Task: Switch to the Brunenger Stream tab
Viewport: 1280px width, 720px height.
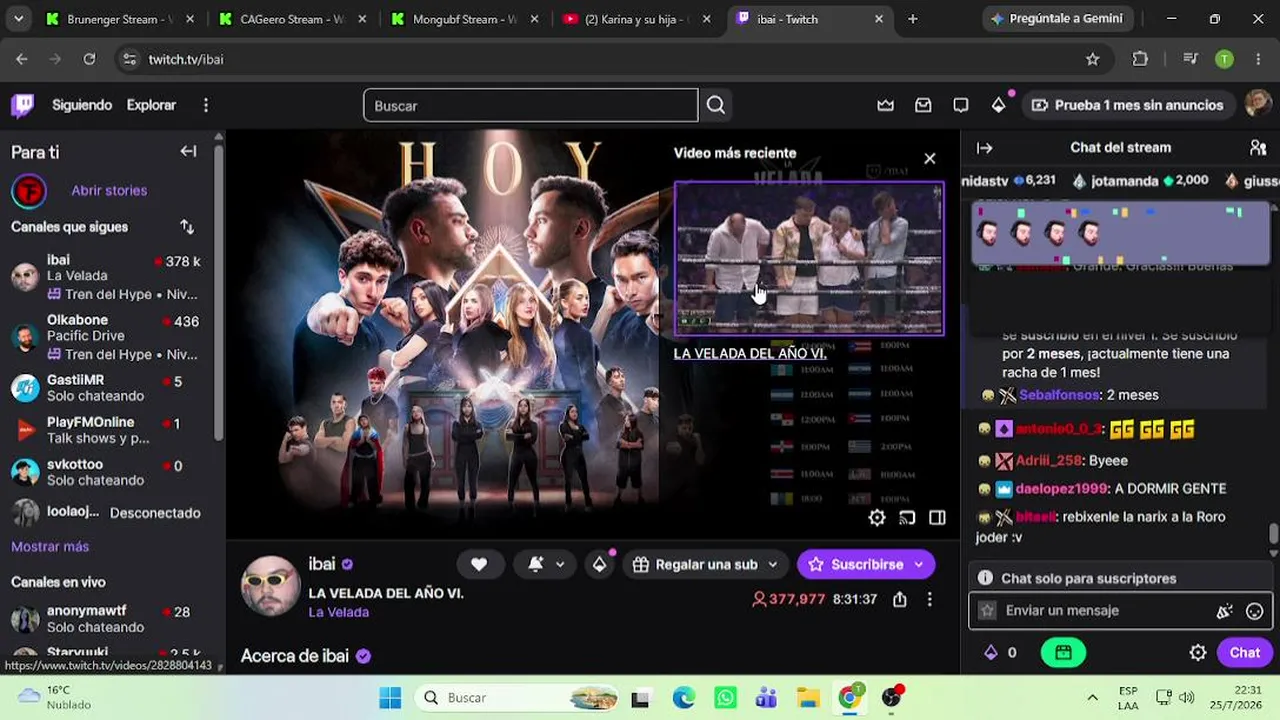Action: point(118,19)
